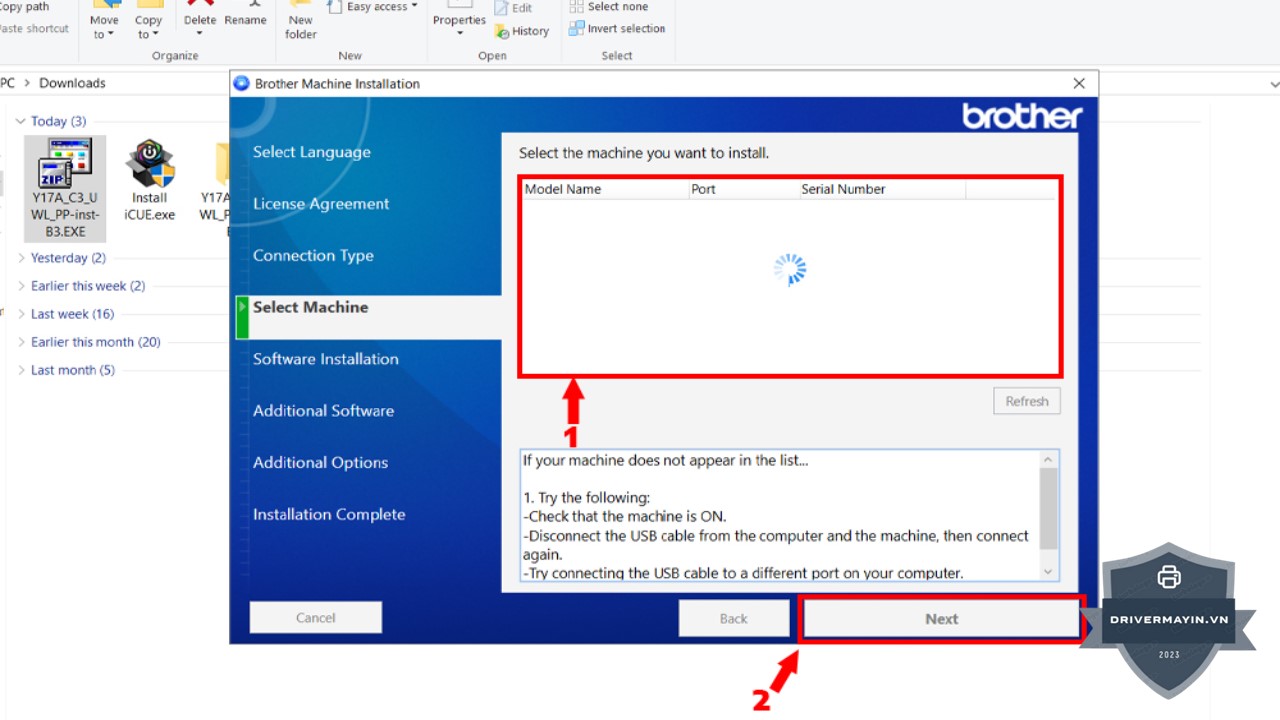Expand the Yesterday (2) group
The image size is (1280, 720).
[21, 258]
